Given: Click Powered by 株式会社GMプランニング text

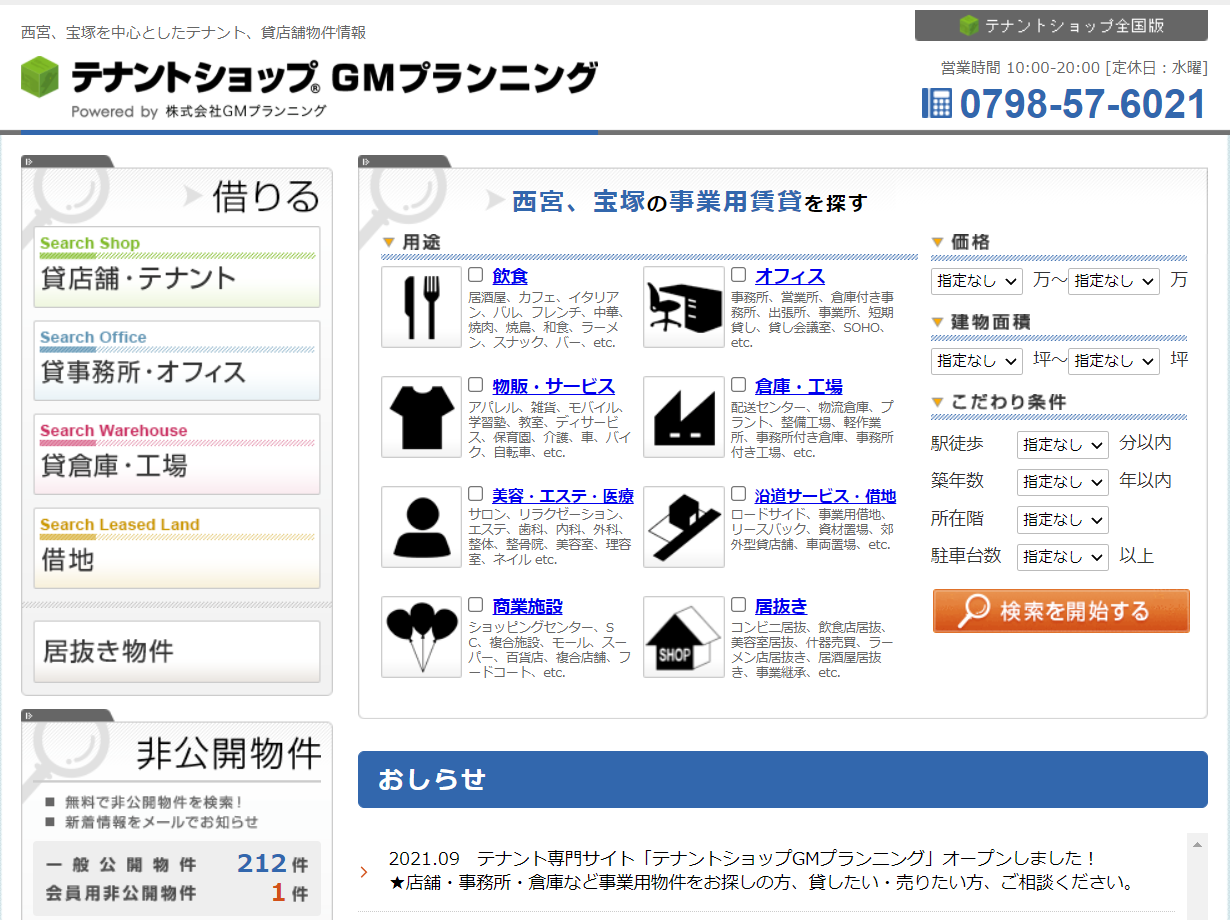Looking at the screenshot, I should [199, 111].
